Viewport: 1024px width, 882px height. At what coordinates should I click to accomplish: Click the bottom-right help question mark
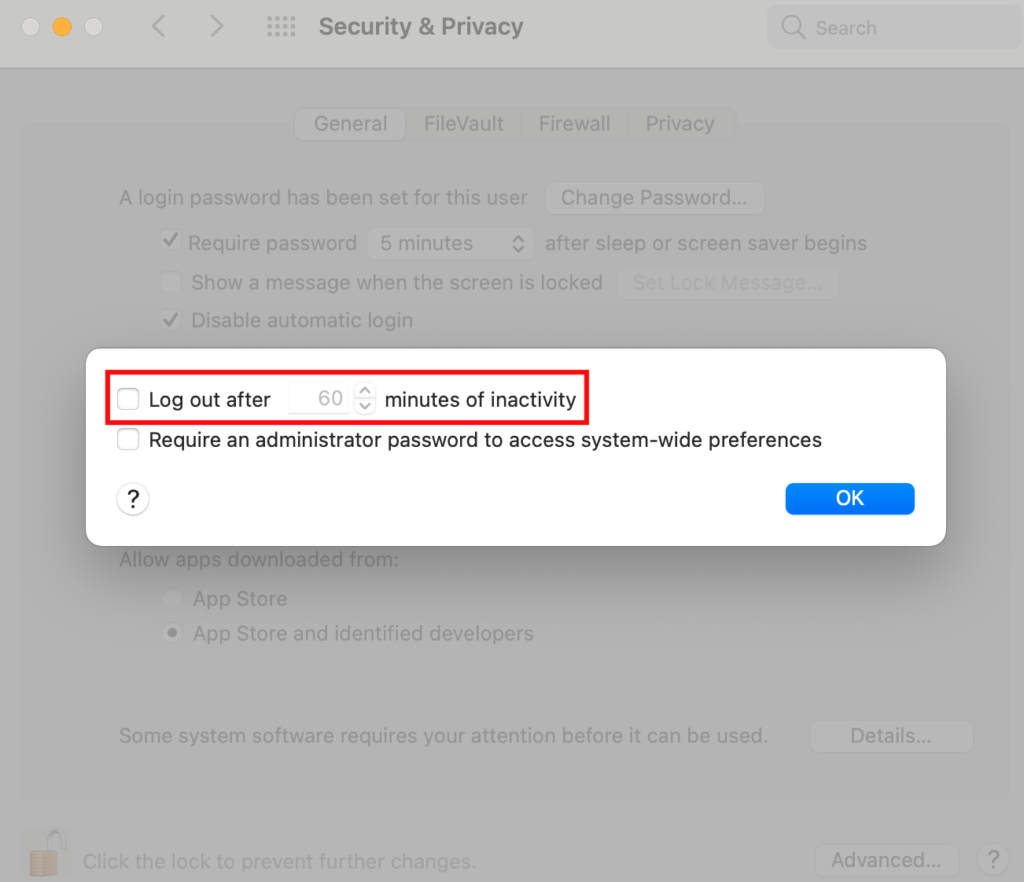pos(992,859)
